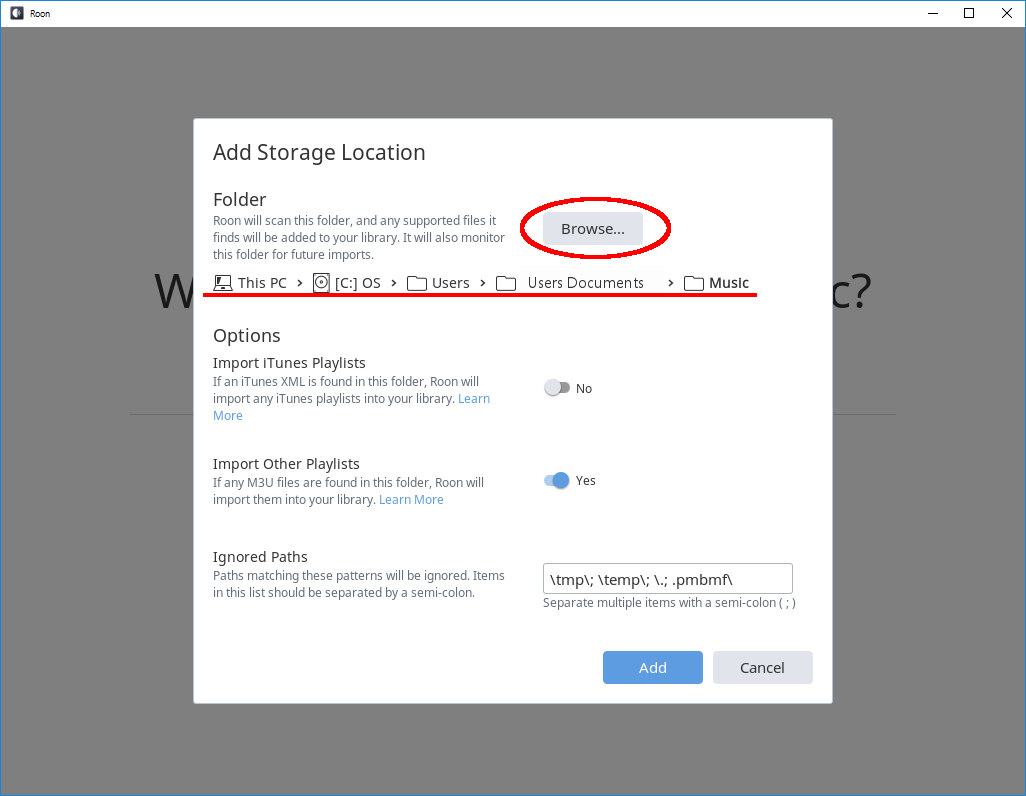
Task: Cancel the Add Storage Location dialog
Action: [762, 667]
